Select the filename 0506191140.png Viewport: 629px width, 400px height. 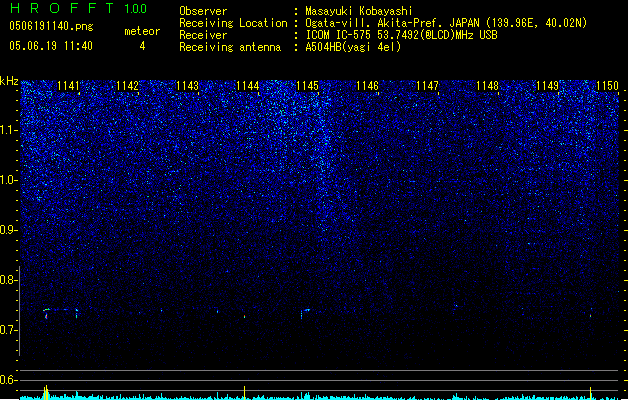coord(51,26)
